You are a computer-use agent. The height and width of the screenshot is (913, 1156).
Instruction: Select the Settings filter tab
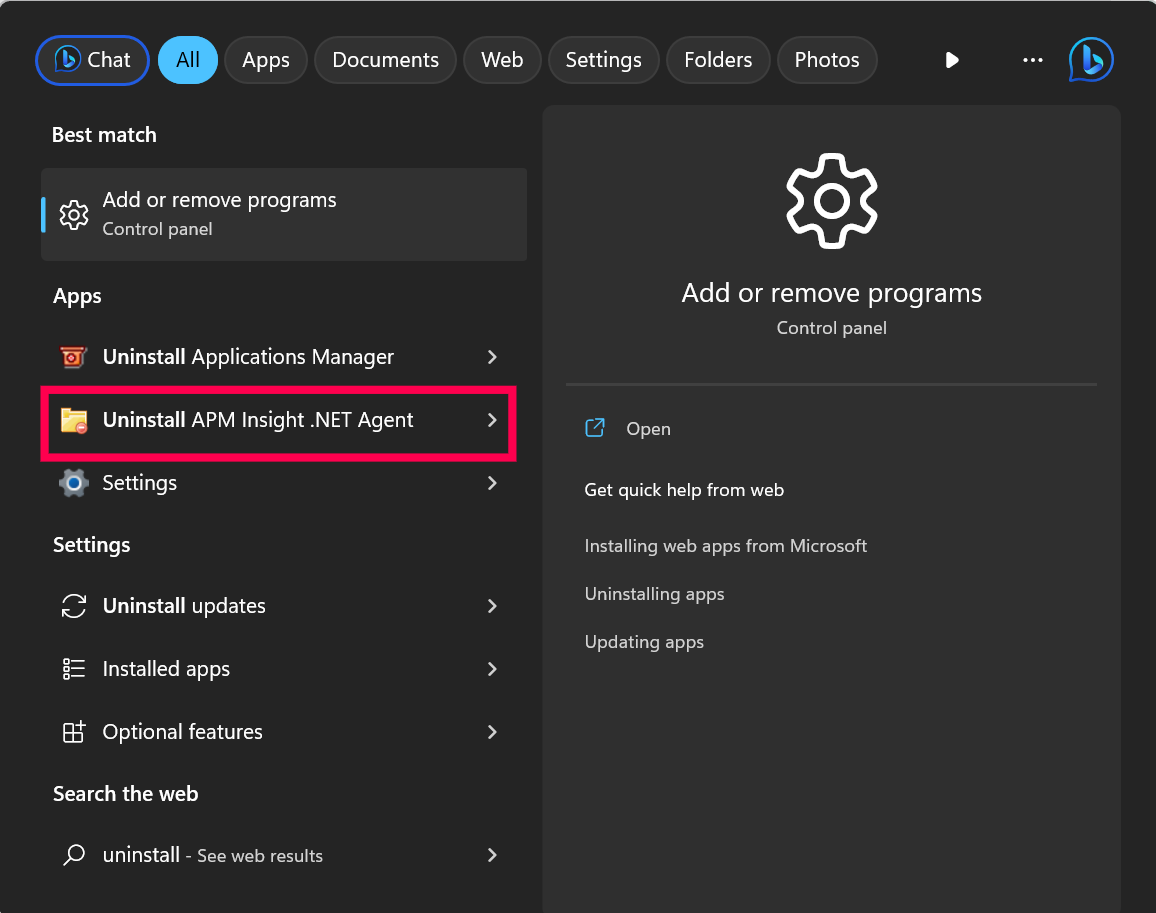[x=603, y=60]
